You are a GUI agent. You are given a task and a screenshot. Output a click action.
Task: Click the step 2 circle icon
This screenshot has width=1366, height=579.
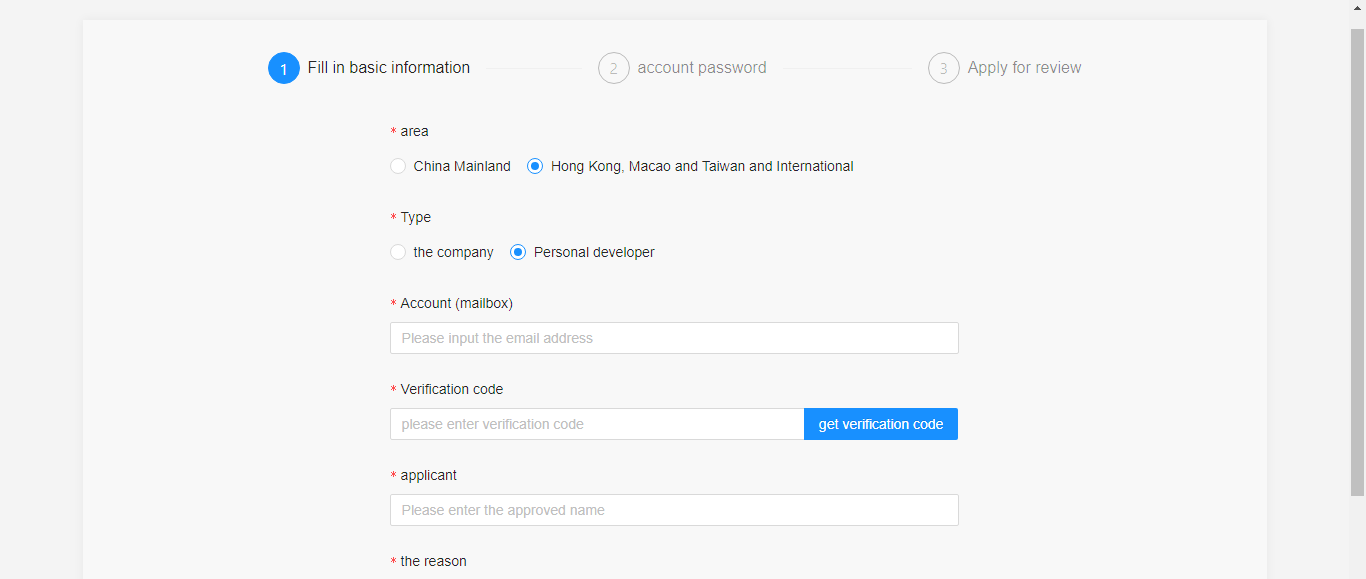[x=613, y=68]
